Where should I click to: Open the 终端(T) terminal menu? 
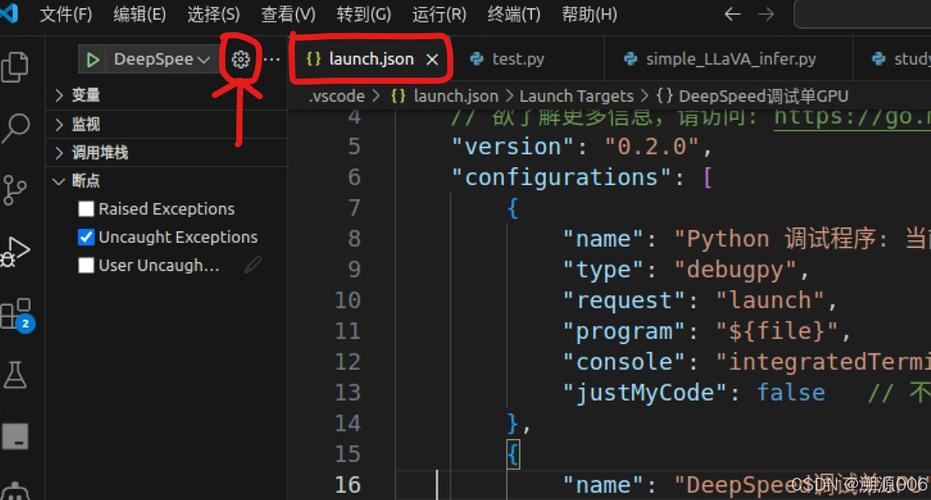tap(514, 14)
